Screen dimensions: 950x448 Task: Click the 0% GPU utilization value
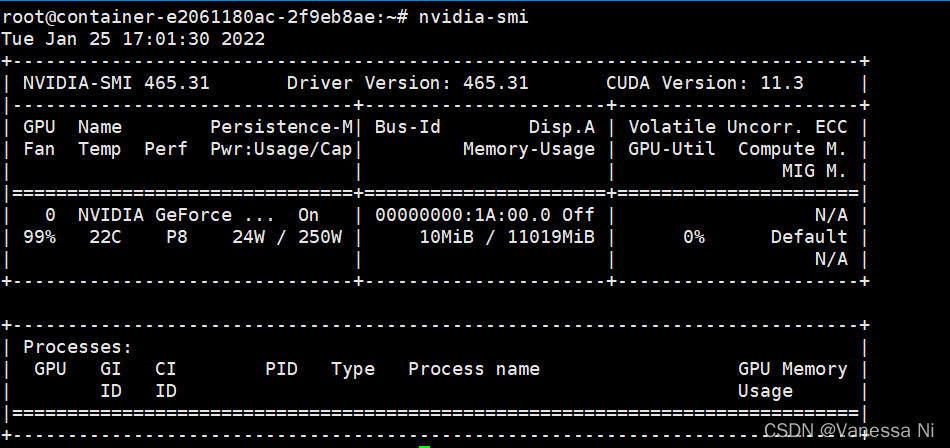point(694,237)
